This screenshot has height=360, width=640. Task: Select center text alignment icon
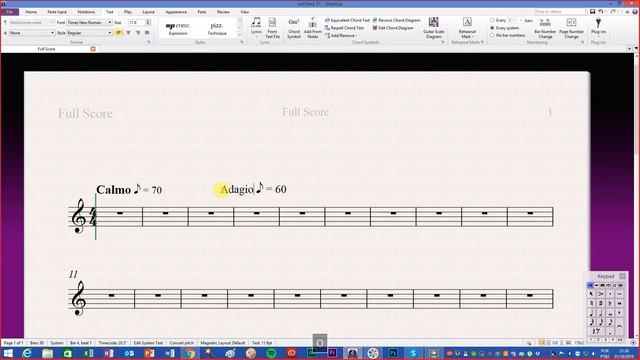pyautogui.click(x=128, y=33)
